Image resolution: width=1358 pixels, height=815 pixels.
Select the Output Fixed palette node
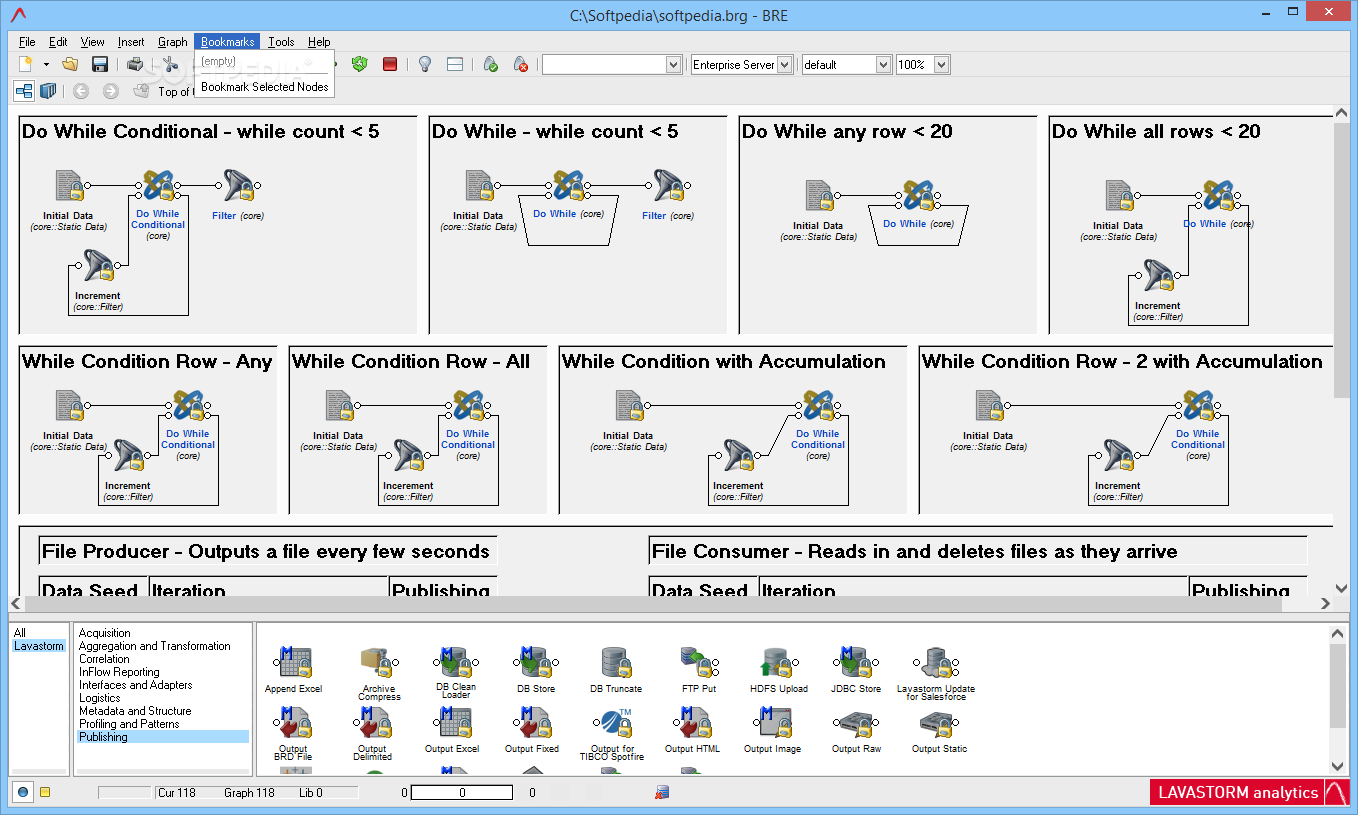532,730
